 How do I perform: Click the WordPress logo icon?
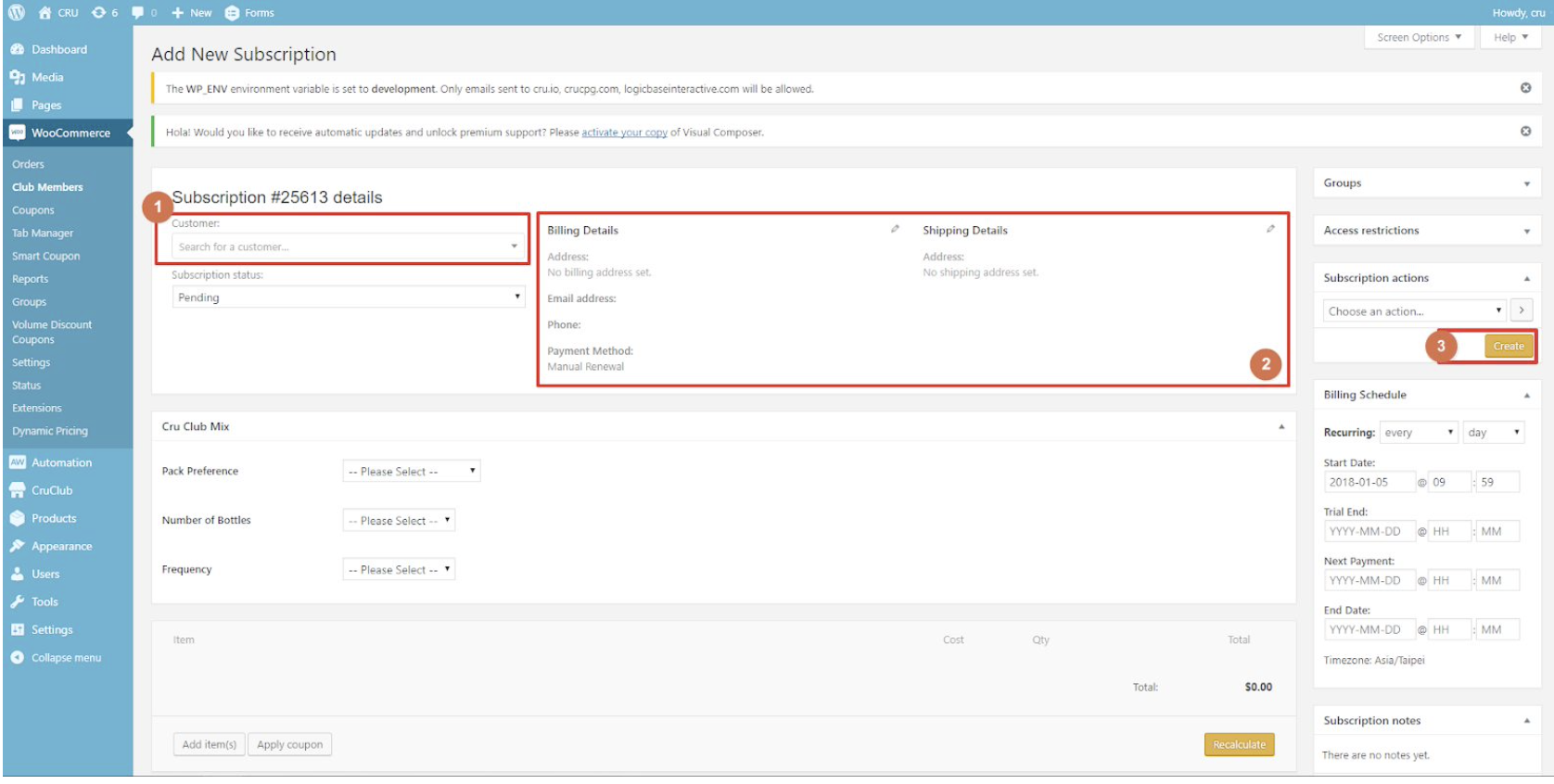click(17, 12)
